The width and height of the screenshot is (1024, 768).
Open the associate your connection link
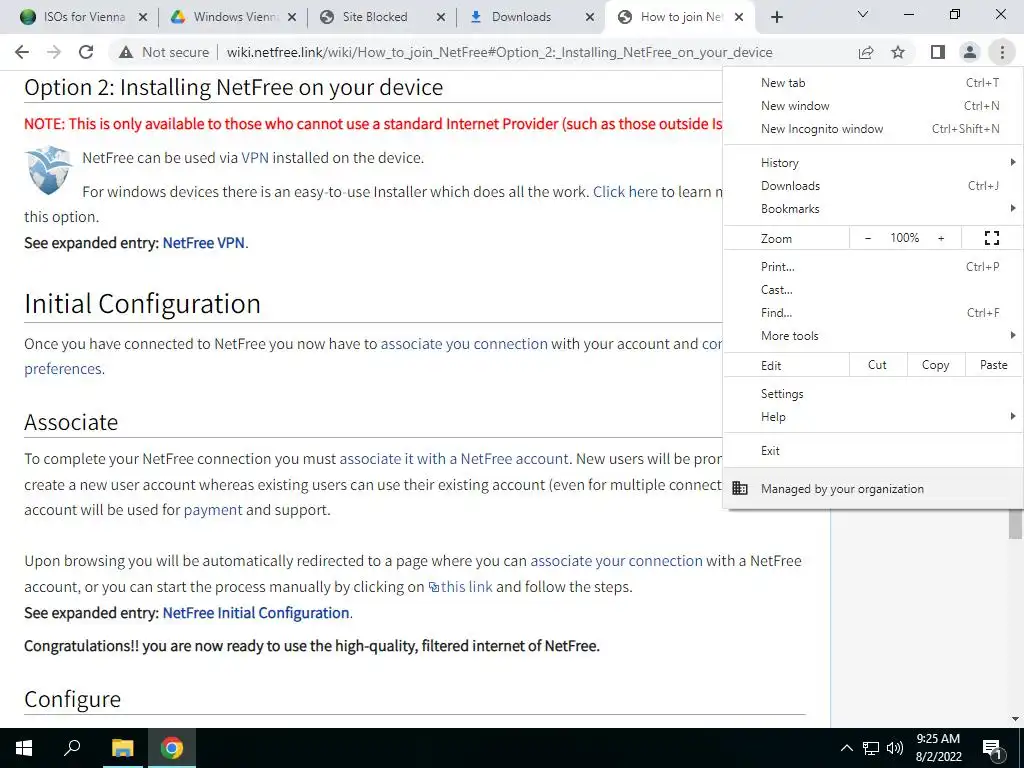point(616,561)
